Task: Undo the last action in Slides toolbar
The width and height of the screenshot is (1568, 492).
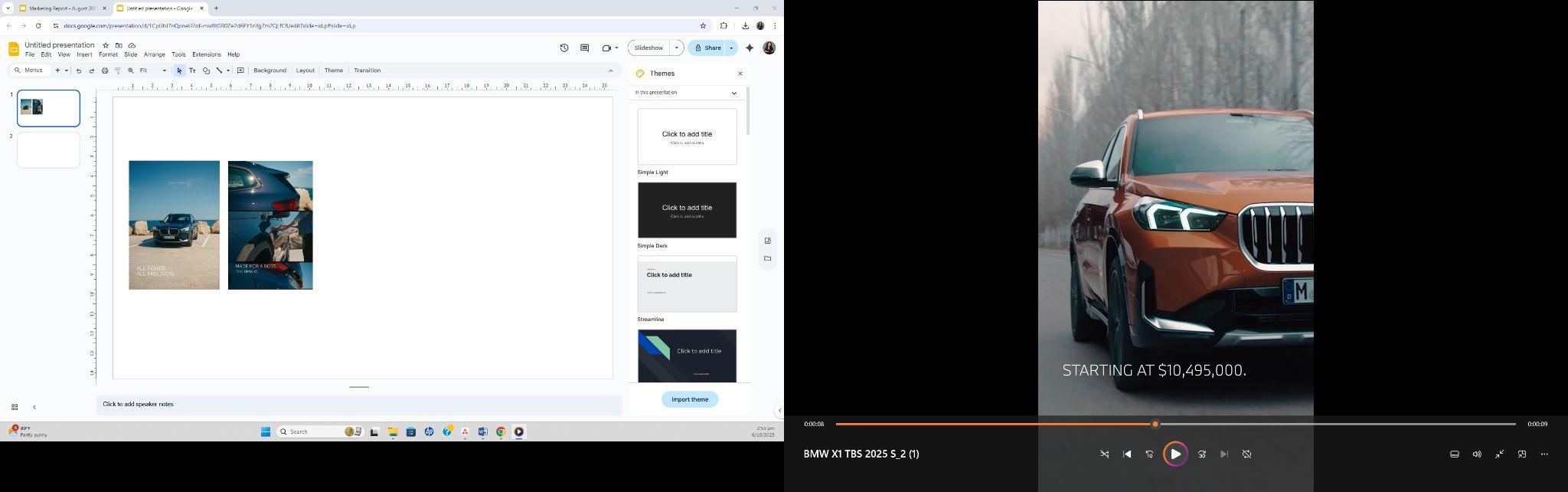Action: (78, 71)
